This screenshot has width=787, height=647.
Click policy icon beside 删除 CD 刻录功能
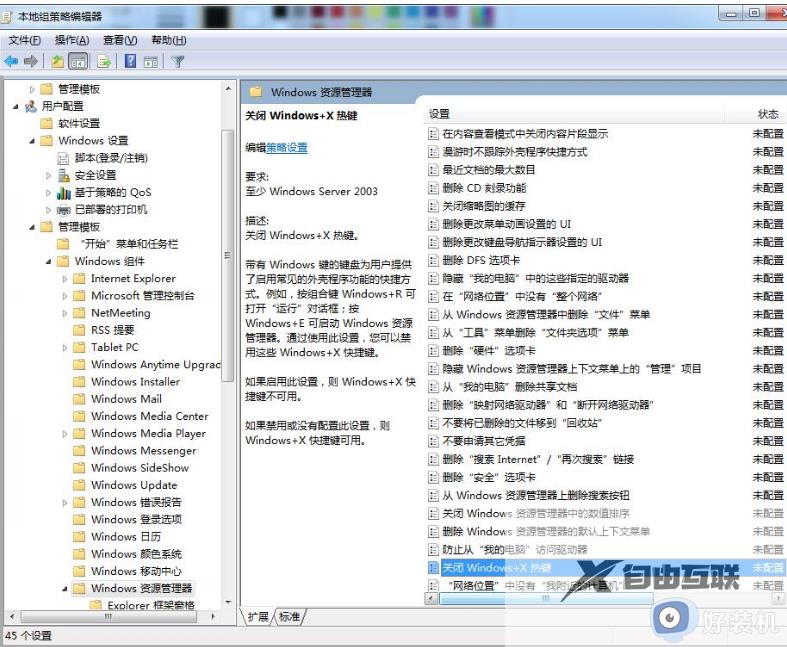click(433, 188)
